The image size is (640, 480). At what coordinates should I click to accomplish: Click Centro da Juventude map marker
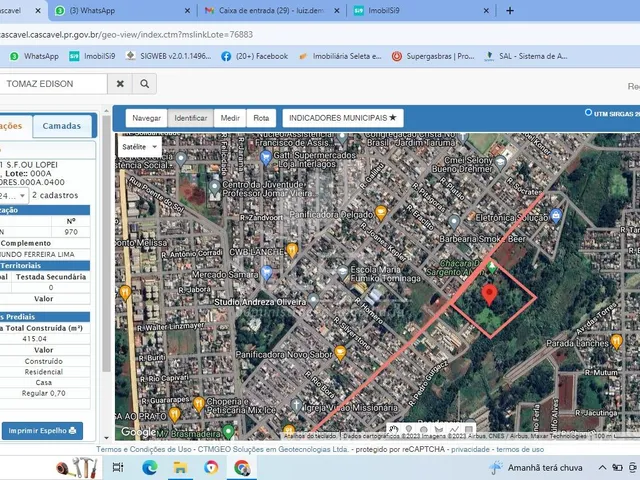[215, 187]
